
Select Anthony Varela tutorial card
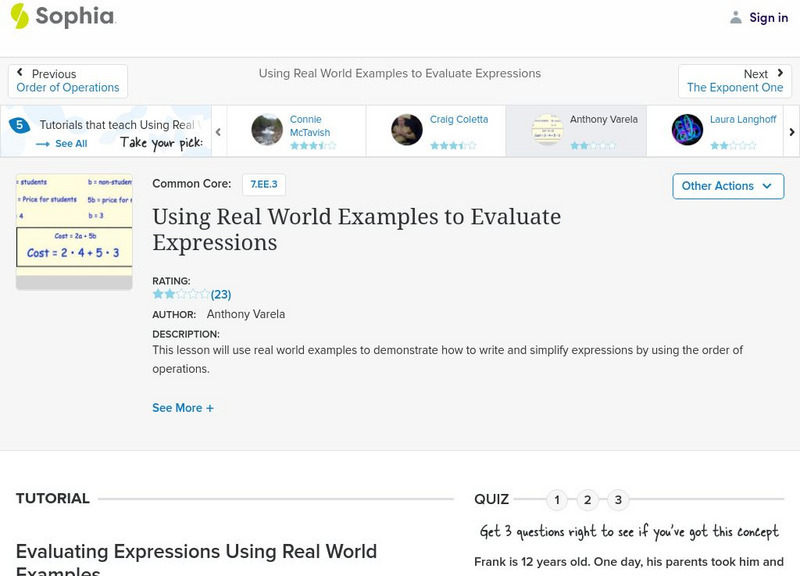tap(576, 131)
